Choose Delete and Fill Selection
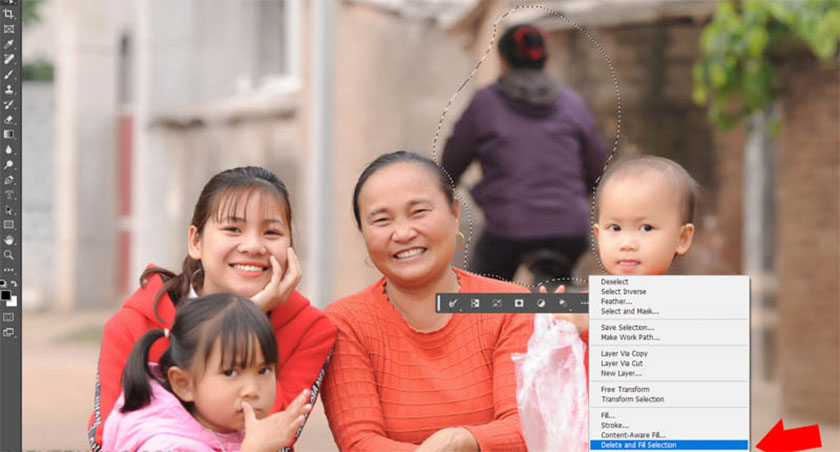The image size is (840, 452). coord(669,445)
